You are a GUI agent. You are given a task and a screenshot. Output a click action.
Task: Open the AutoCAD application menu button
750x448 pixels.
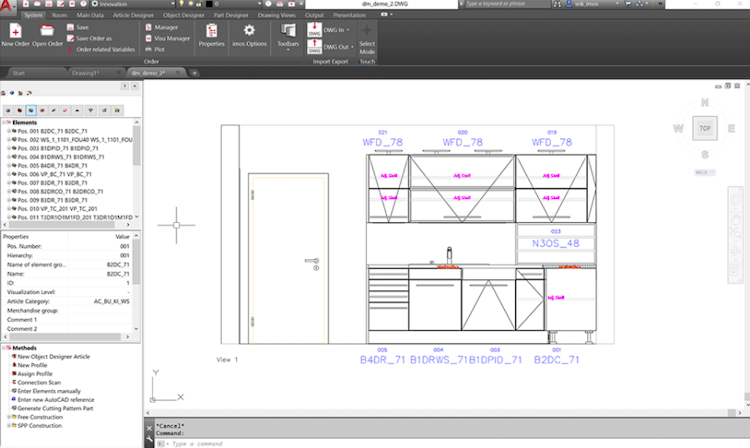click(x=7, y=8)
